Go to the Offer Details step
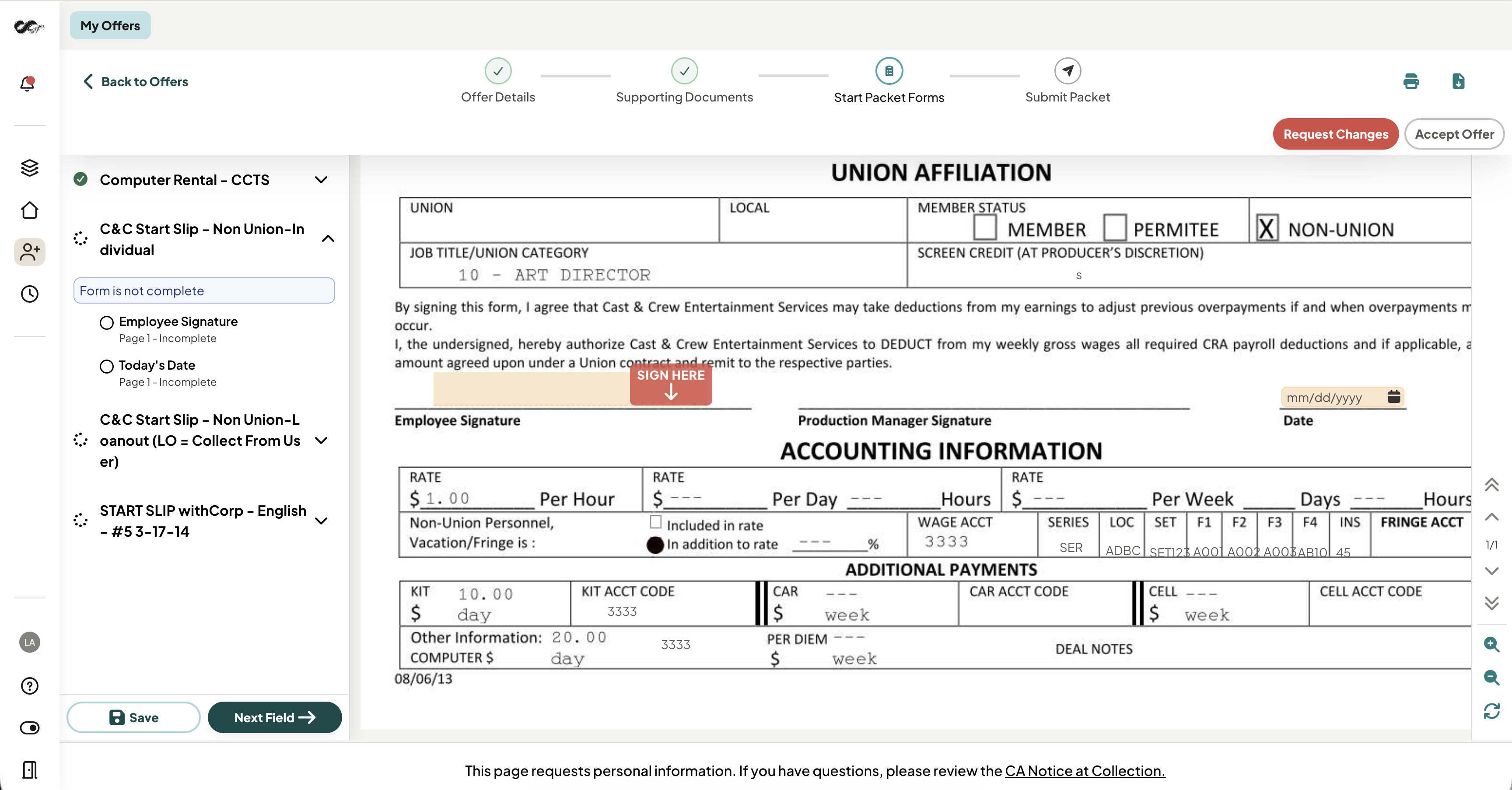This screenshot has width=1512, height=790. pyautogui.click(x=498, y=97)
